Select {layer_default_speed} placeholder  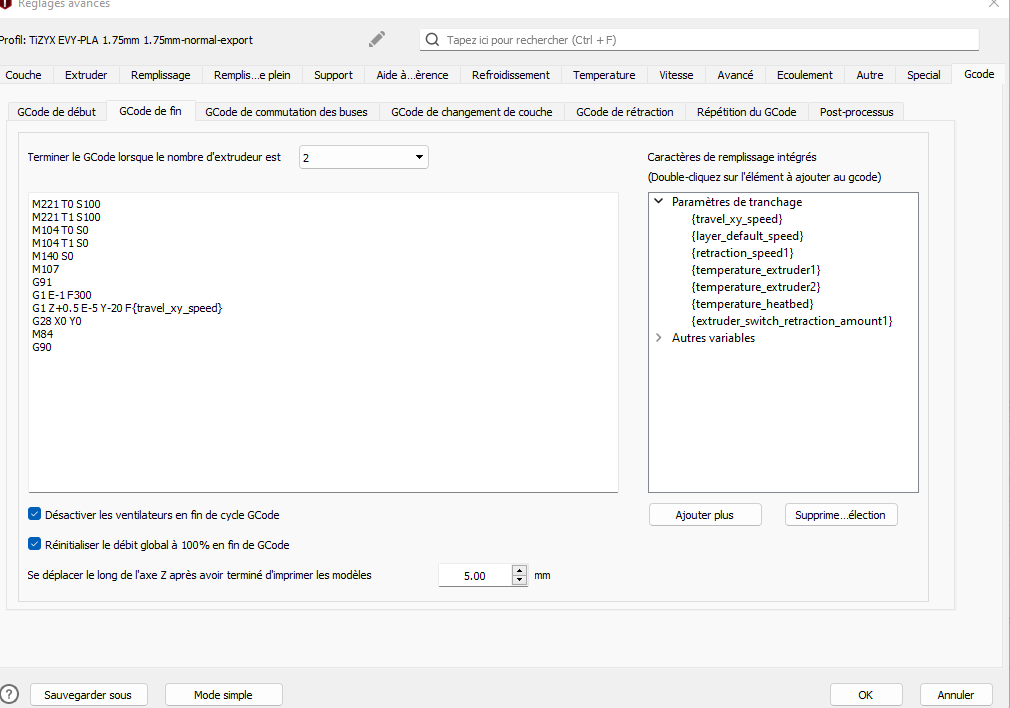[747, 236]
